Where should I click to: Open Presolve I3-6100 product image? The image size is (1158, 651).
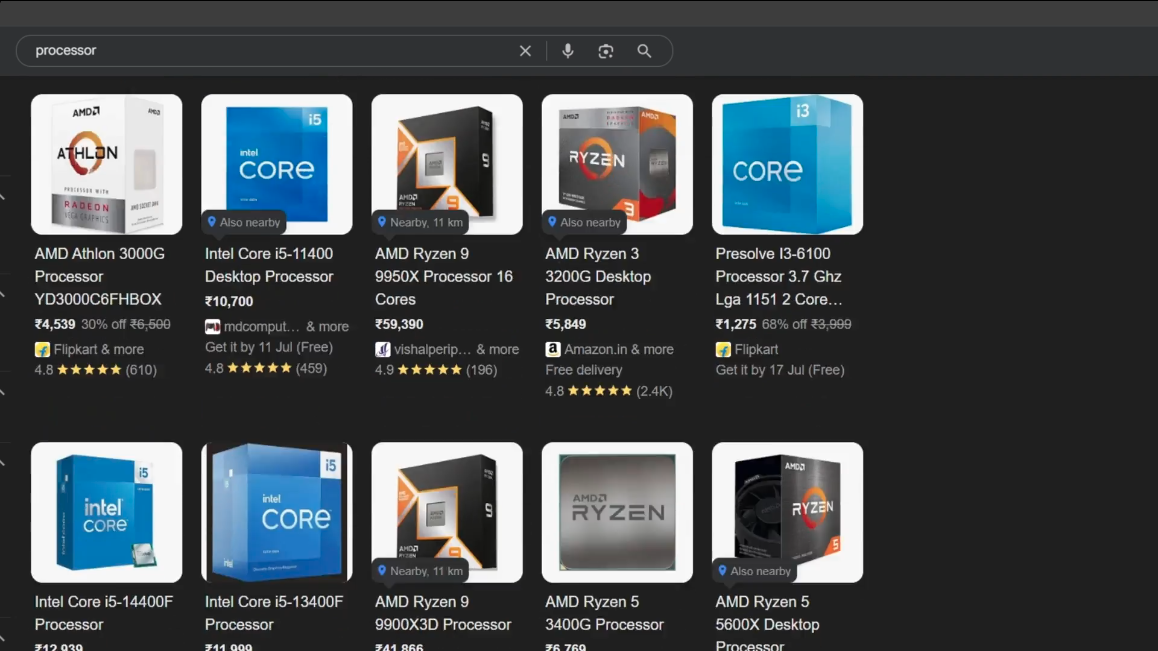click(787, 164)
